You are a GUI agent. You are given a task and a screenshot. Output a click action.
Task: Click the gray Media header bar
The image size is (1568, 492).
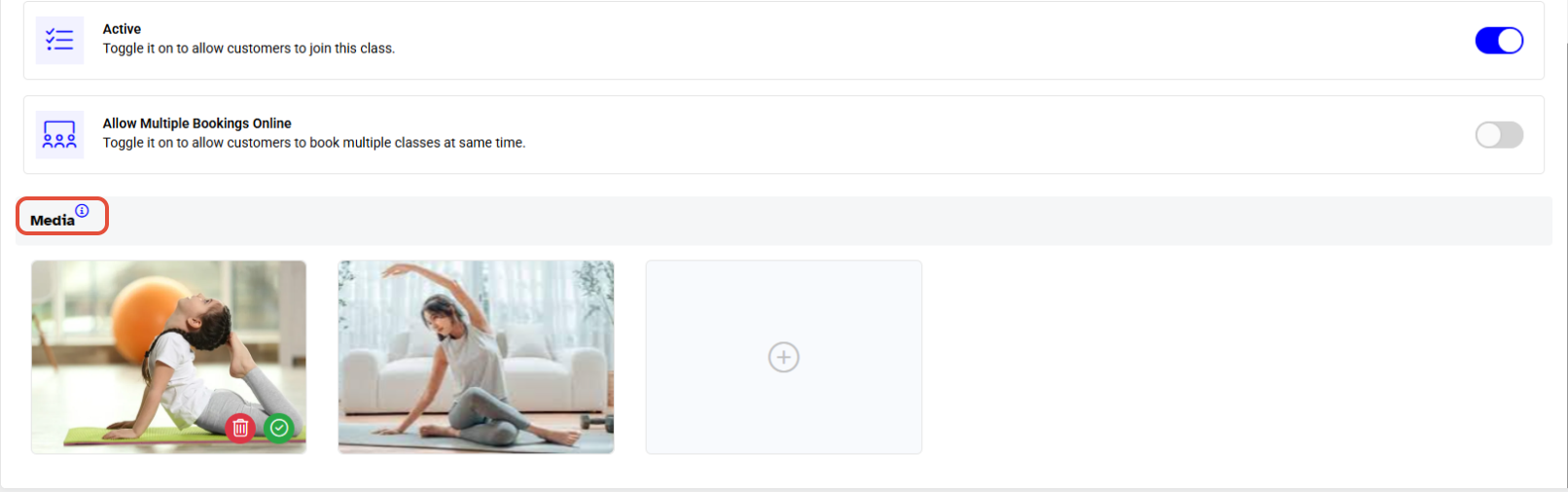pyautogui.click(x=784, y=221)
